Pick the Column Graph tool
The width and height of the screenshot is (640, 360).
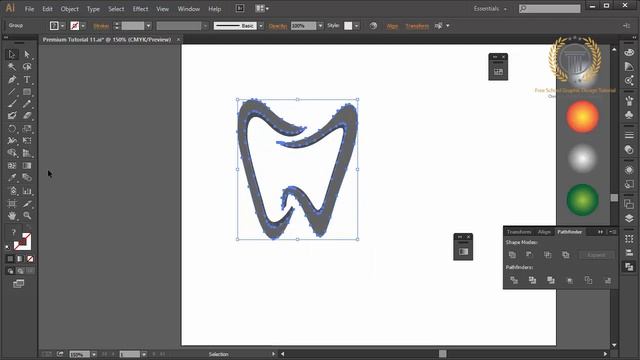click(27, 191)
